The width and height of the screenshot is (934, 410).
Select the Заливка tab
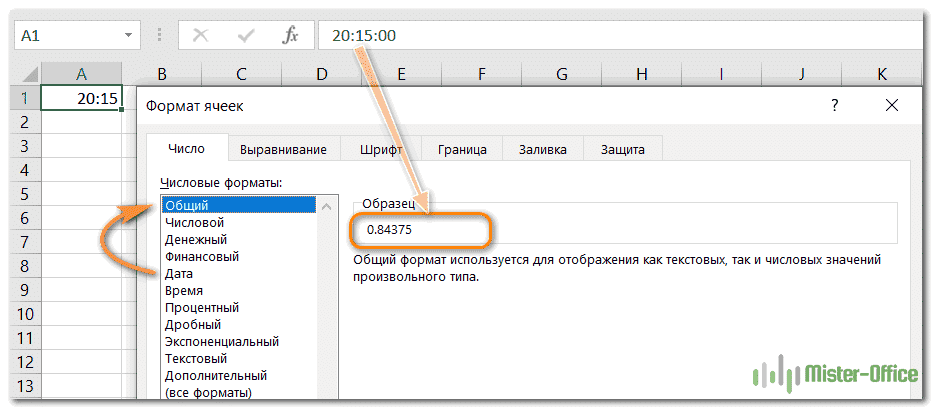pyautogui.click(x=543, y=149)
